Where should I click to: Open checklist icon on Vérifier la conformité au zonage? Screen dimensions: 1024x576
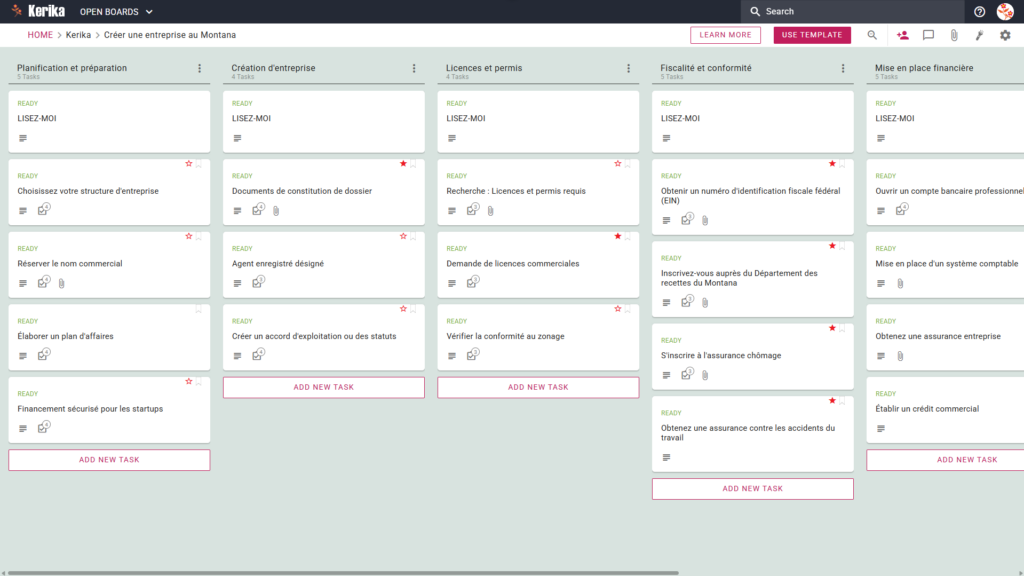click(472, 355)
